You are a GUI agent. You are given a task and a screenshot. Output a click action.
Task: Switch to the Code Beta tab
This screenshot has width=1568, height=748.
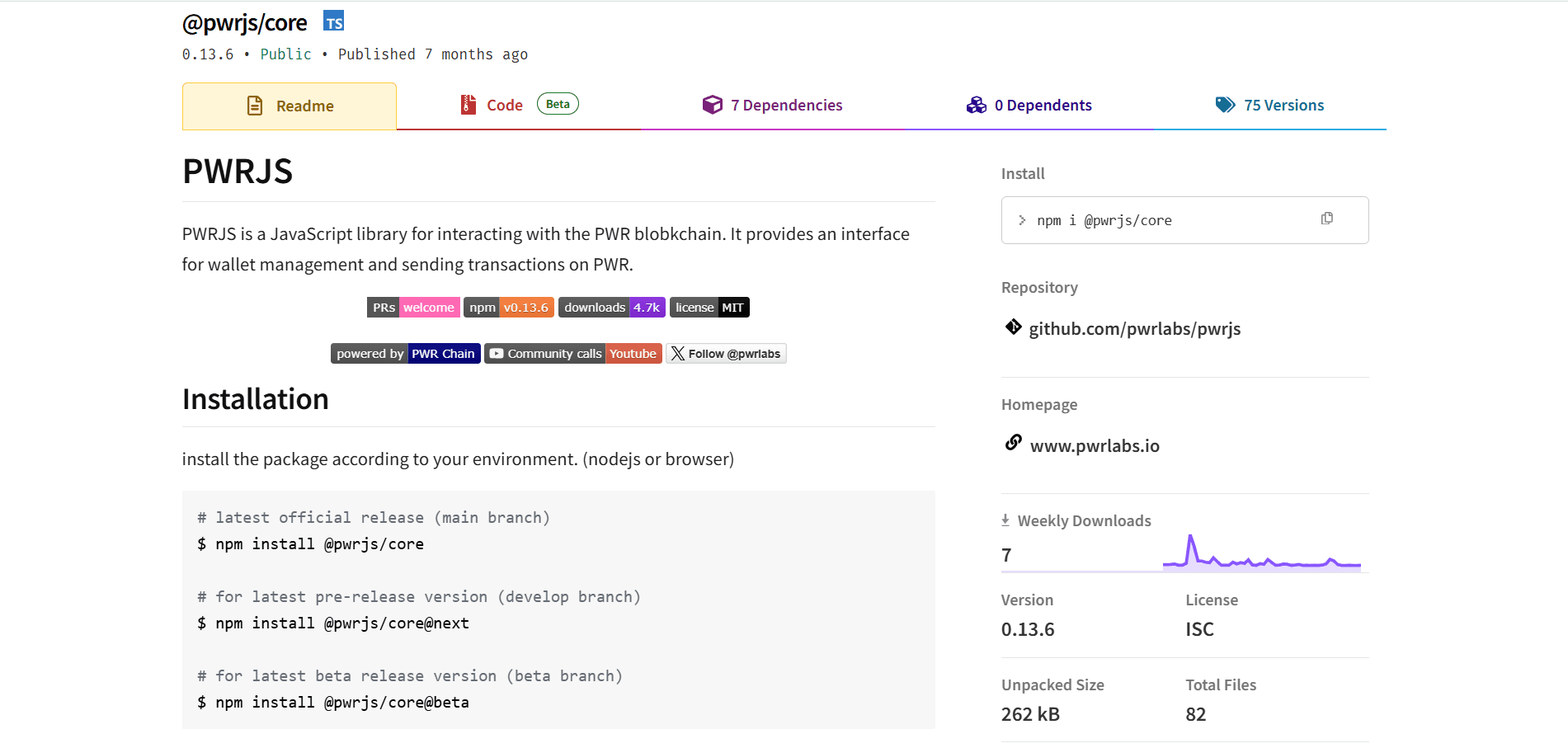pos(504,105)
